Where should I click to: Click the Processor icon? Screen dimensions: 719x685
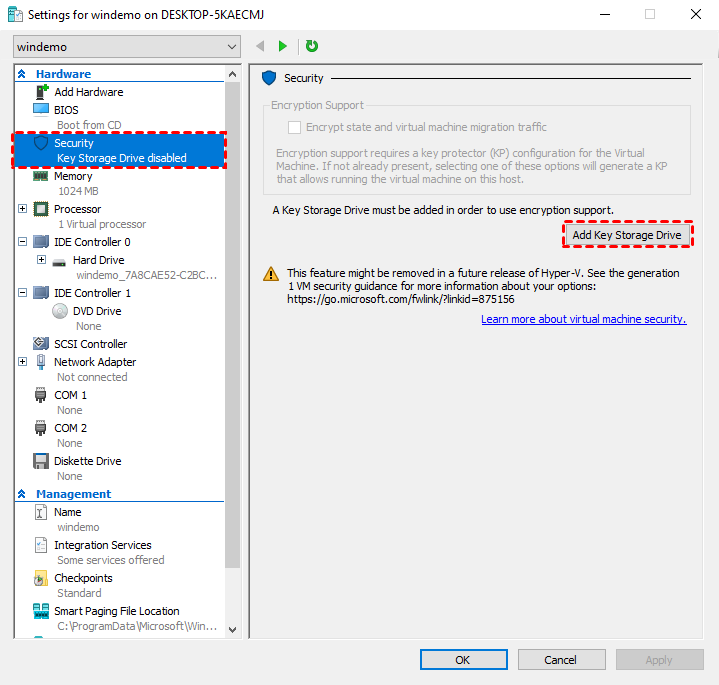(x=41, y=209)
